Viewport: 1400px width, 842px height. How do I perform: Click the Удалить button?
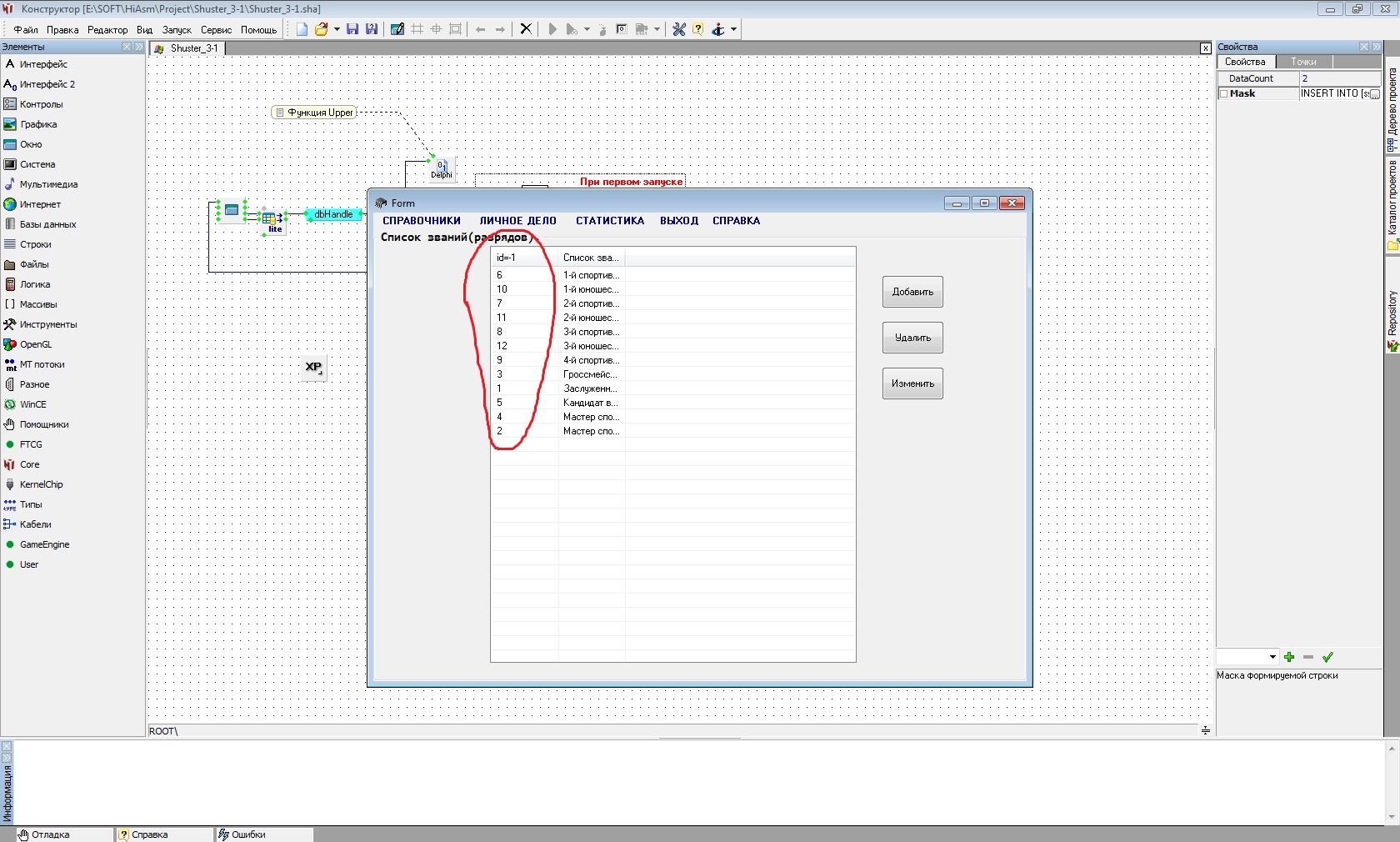[x=912, y=338]
